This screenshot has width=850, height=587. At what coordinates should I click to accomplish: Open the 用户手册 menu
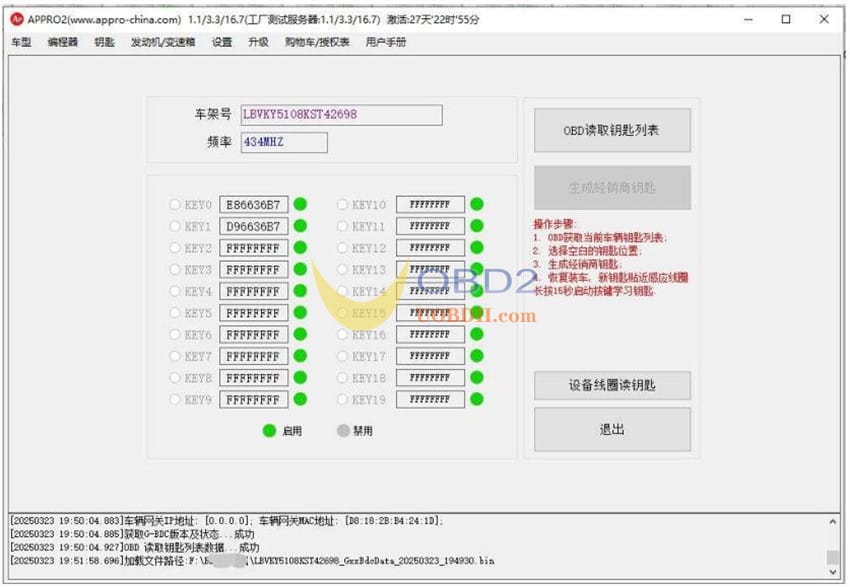(x=385, y=42)
